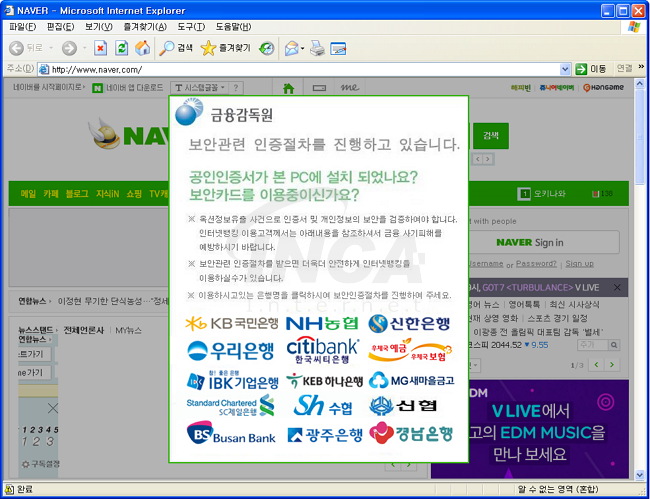Click the edit/messenger window toolbar icon
Screen dimensions: 650x499
point(338,48)
